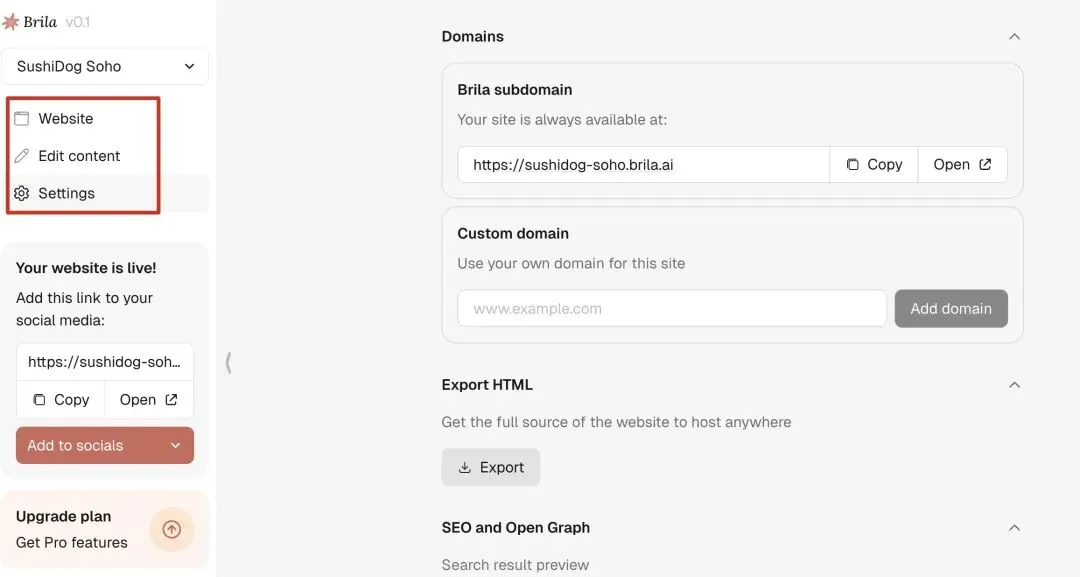Expand the Add to socials dropdown

tap(175, 446)
